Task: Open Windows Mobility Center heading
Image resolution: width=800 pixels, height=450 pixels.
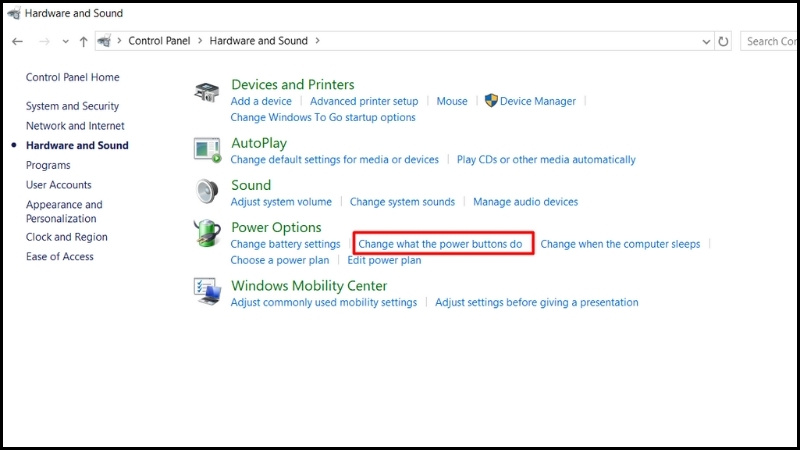Action: (309, 286)
